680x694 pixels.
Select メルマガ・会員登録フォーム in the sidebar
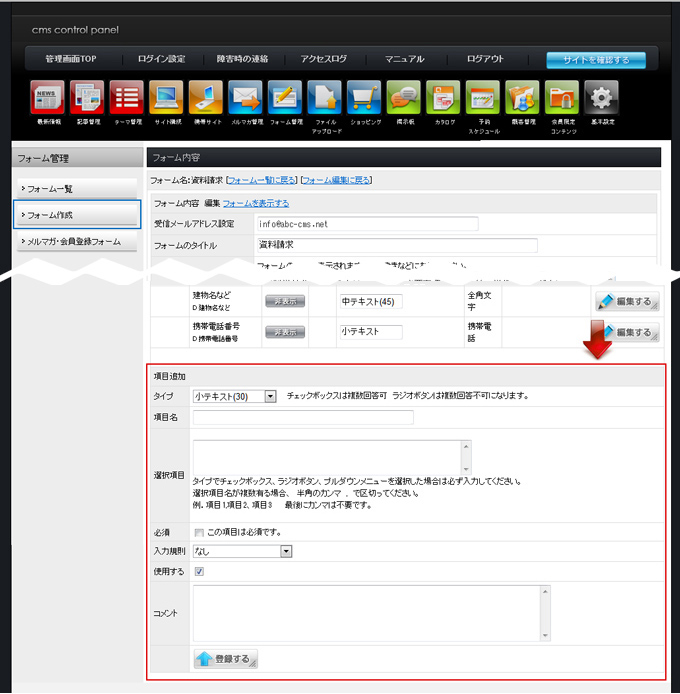click(x=77, y=241)
